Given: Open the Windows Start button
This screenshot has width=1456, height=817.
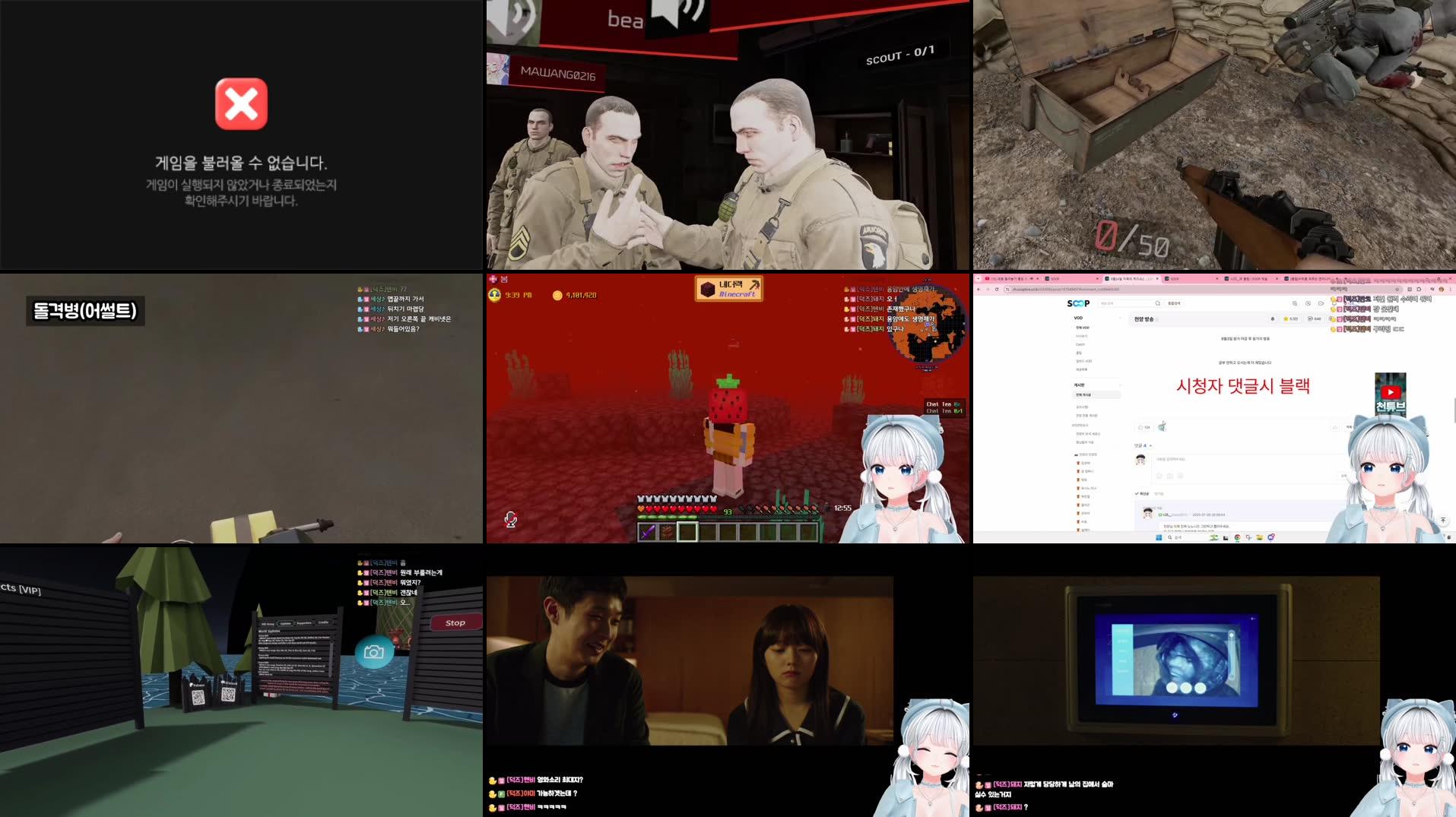Looking at the screenshot, I should (1159, 537).
